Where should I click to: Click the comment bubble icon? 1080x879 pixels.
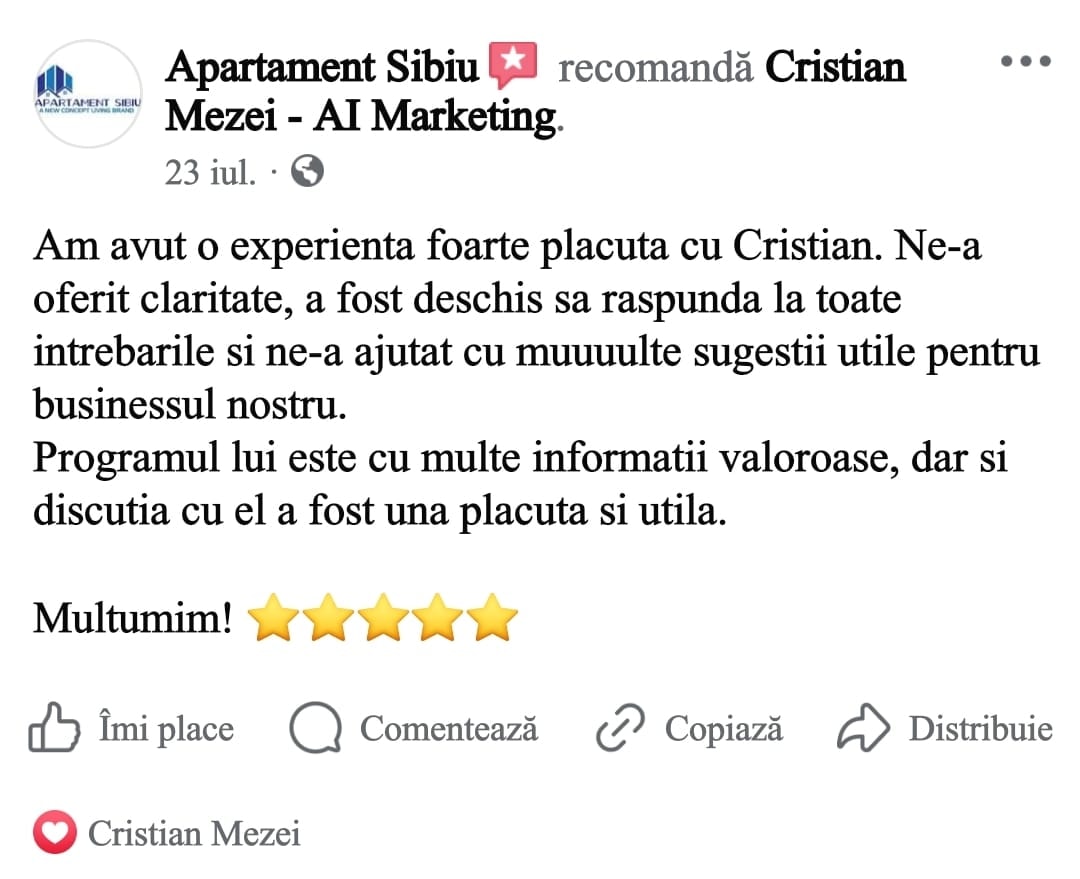(x=315, y=727)
